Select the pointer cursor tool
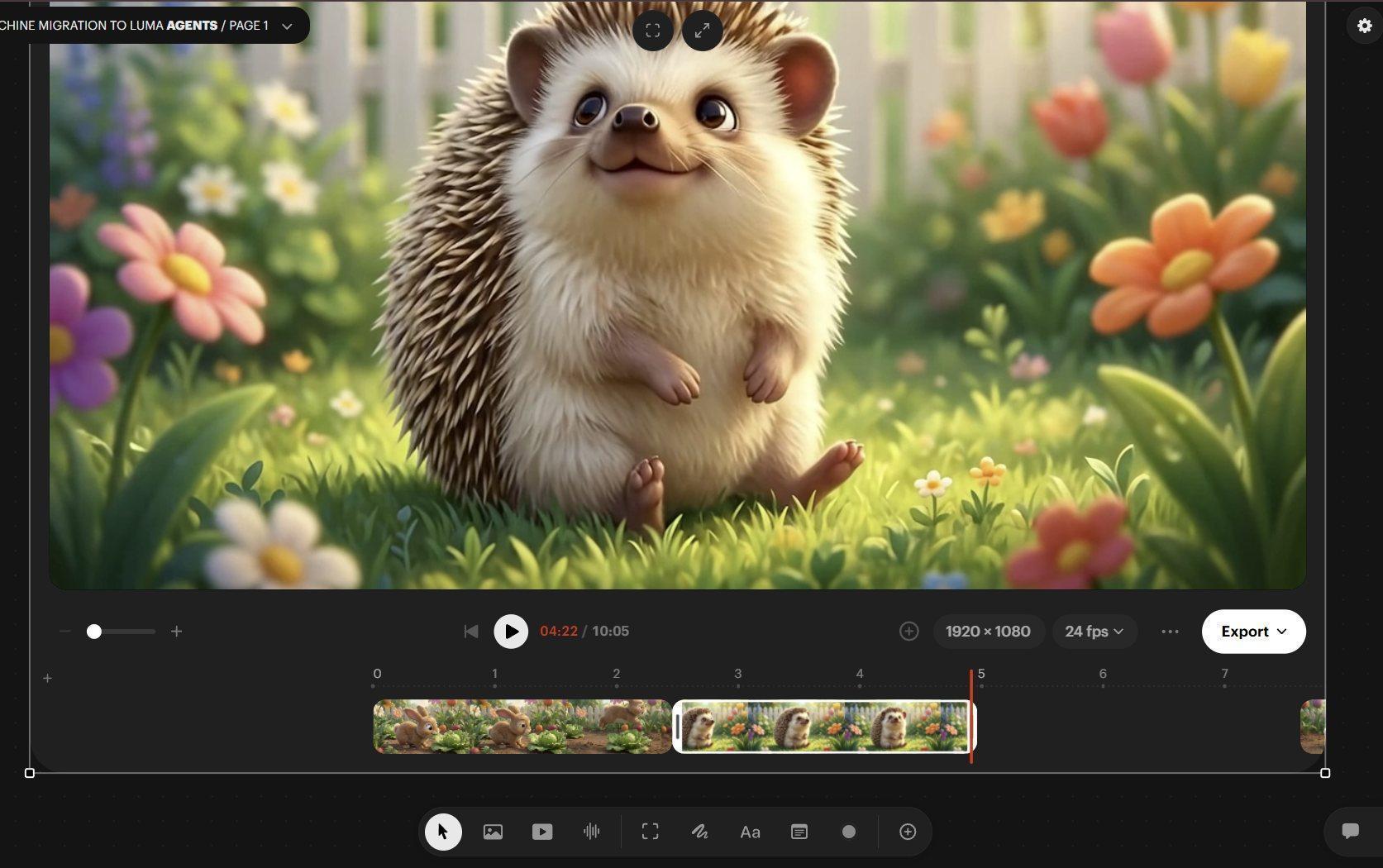This screenshot has width=1383, height=868. pyautogui.click(x=443, y=832)
